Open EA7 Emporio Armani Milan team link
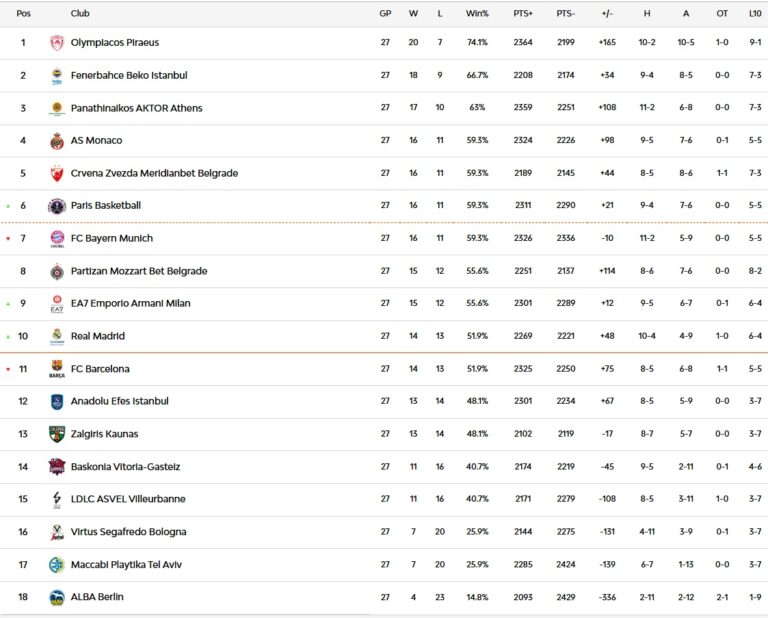This screenshot has height=618, width=768. (x=130, y=303)
